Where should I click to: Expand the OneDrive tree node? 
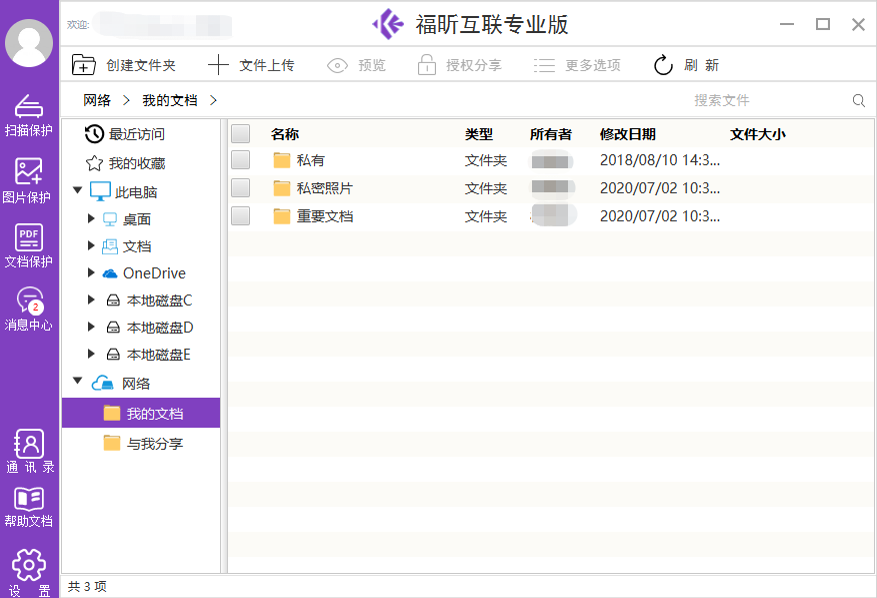click(x=91, y=272)
